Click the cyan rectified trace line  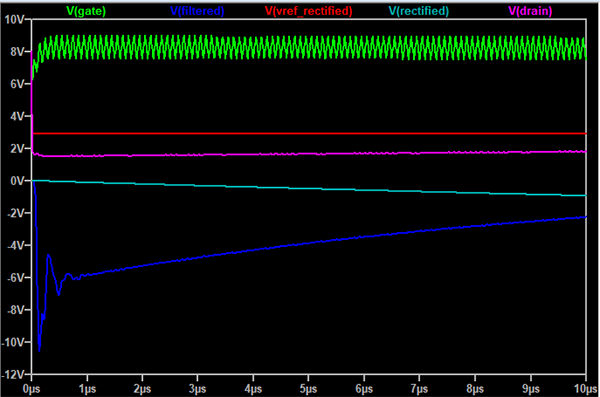[308, 188]
